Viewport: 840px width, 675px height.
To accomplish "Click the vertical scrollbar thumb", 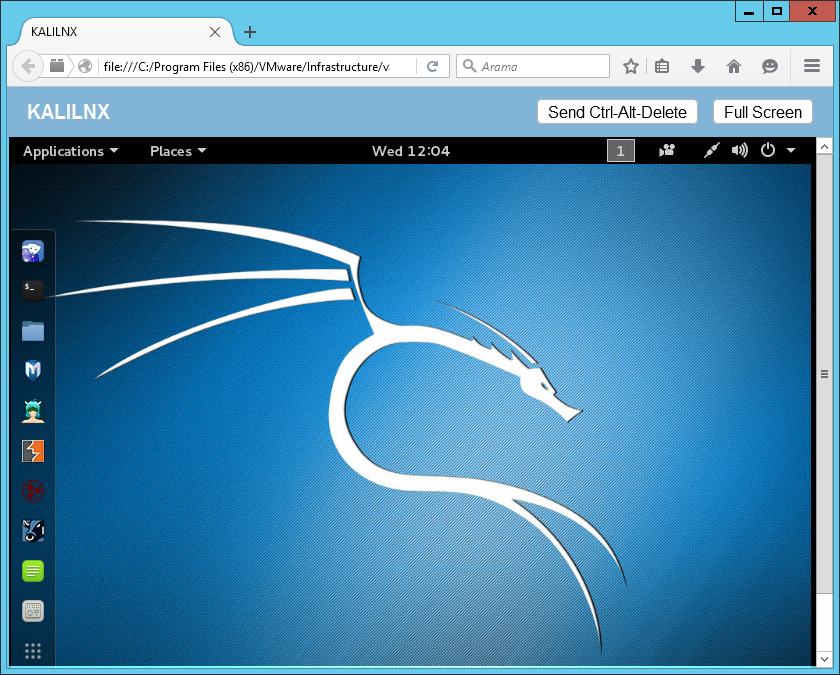I will [824, 374].
